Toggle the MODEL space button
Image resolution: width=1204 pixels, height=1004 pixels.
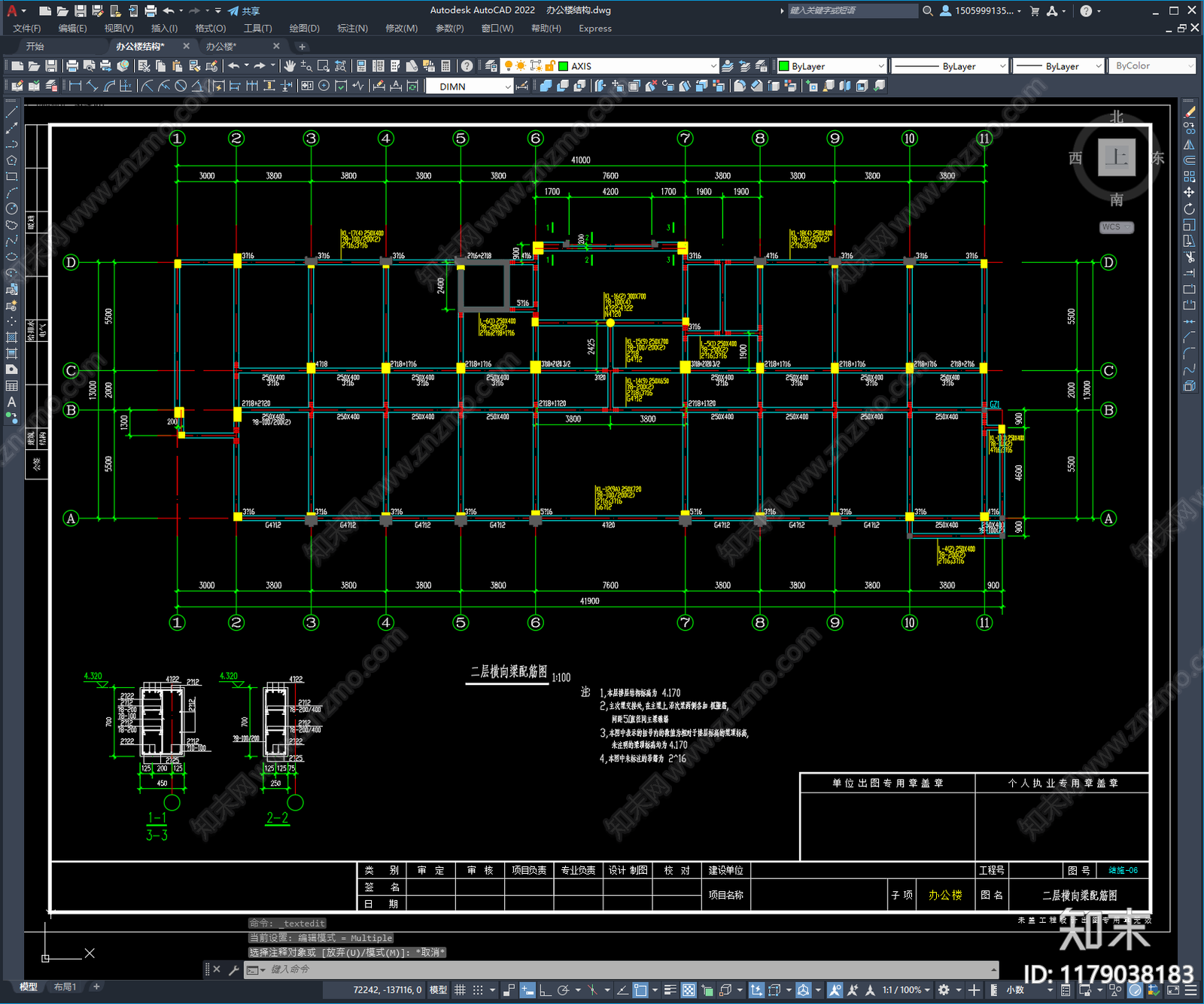(x=438, y=990)
